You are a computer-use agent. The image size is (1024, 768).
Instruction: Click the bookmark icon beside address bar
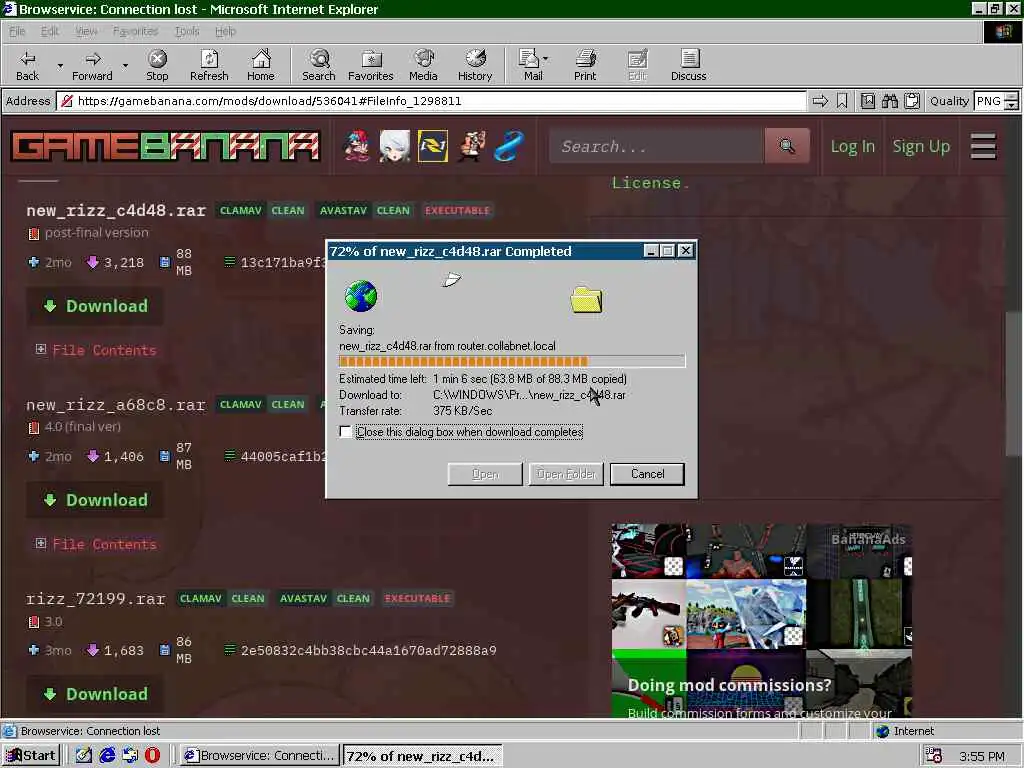click(842, 101)
